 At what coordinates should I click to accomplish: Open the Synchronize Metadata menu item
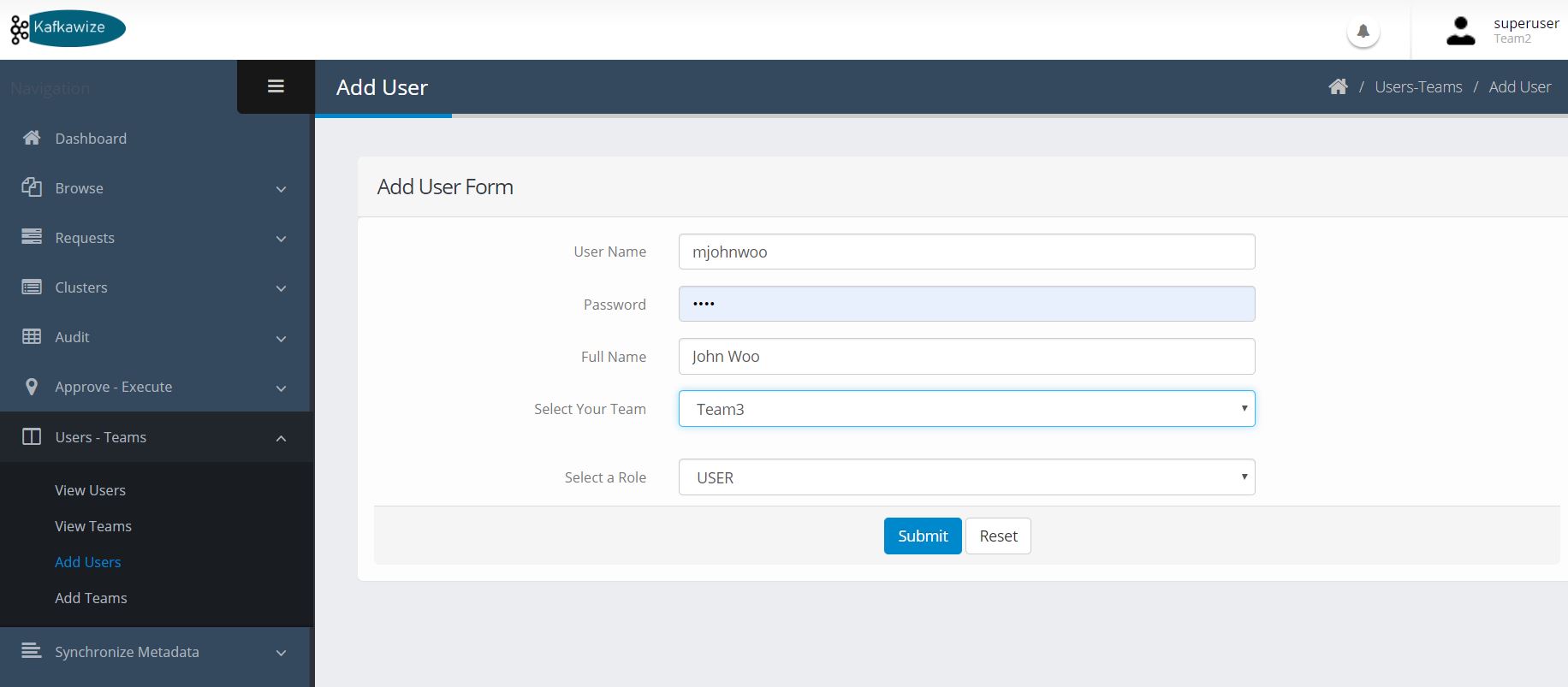tap(127, 652)
